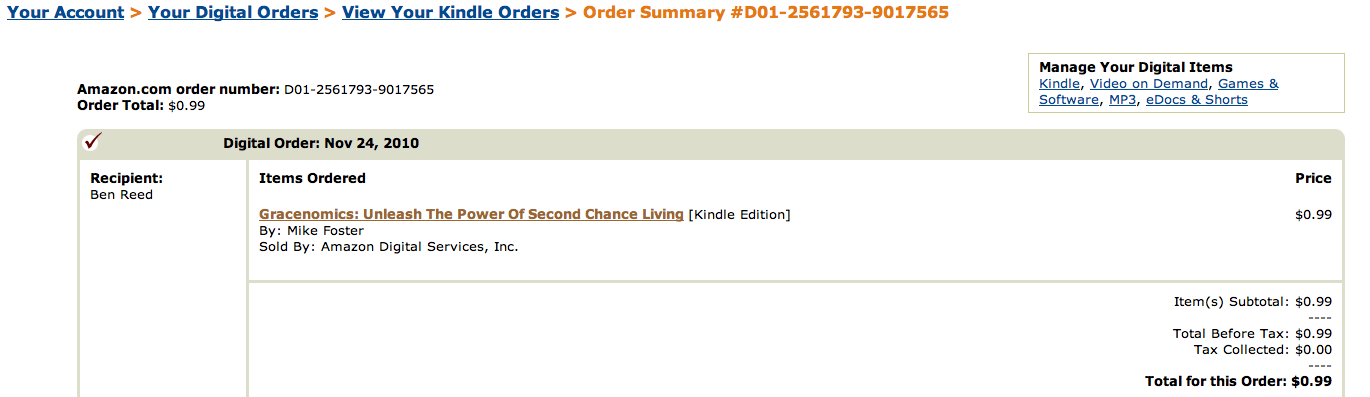
Task: Open the Video on Demand link
Action: tap(1149, 84)
